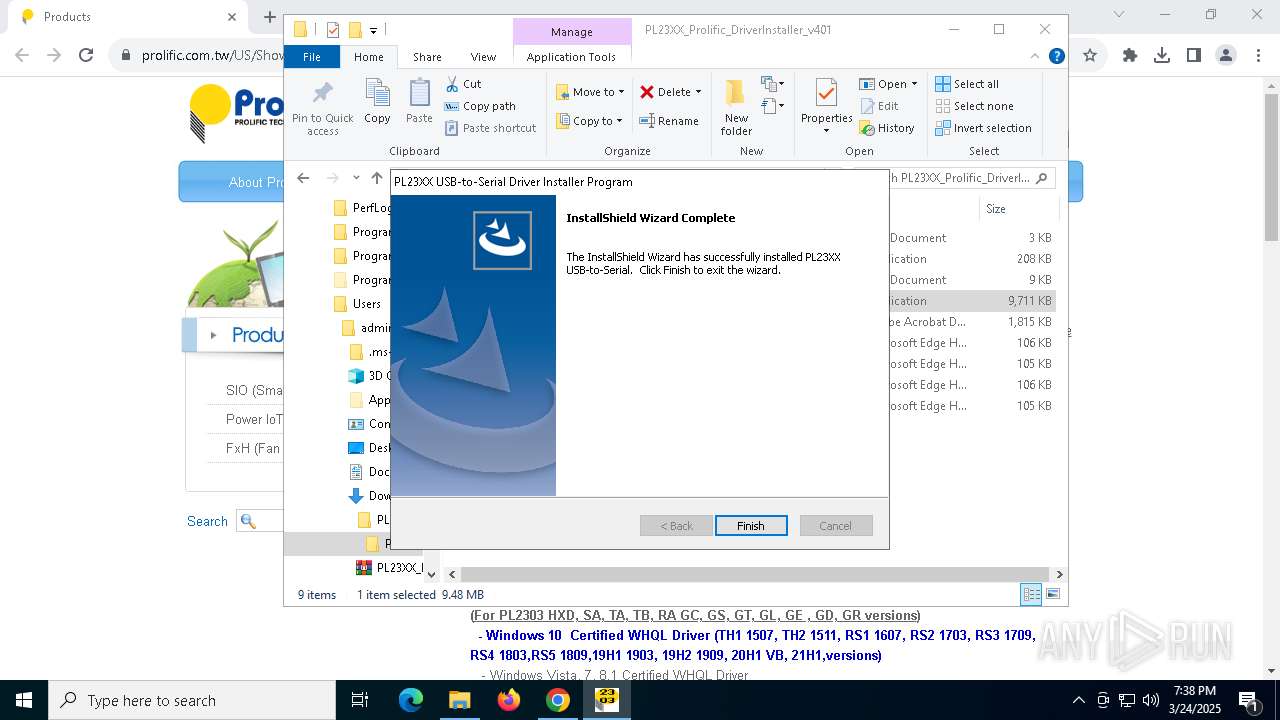Viewport: 1280px width, 720px height.
Task: Switch to the Home ribbon tab
Action: [369, 57]
